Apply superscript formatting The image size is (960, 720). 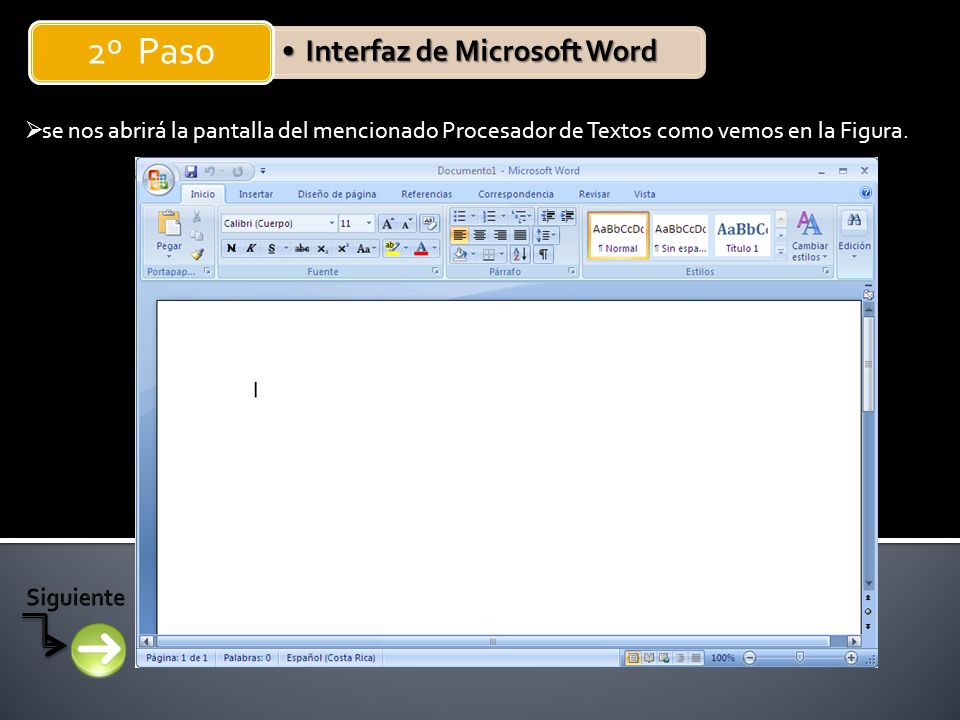click(343, 249)
